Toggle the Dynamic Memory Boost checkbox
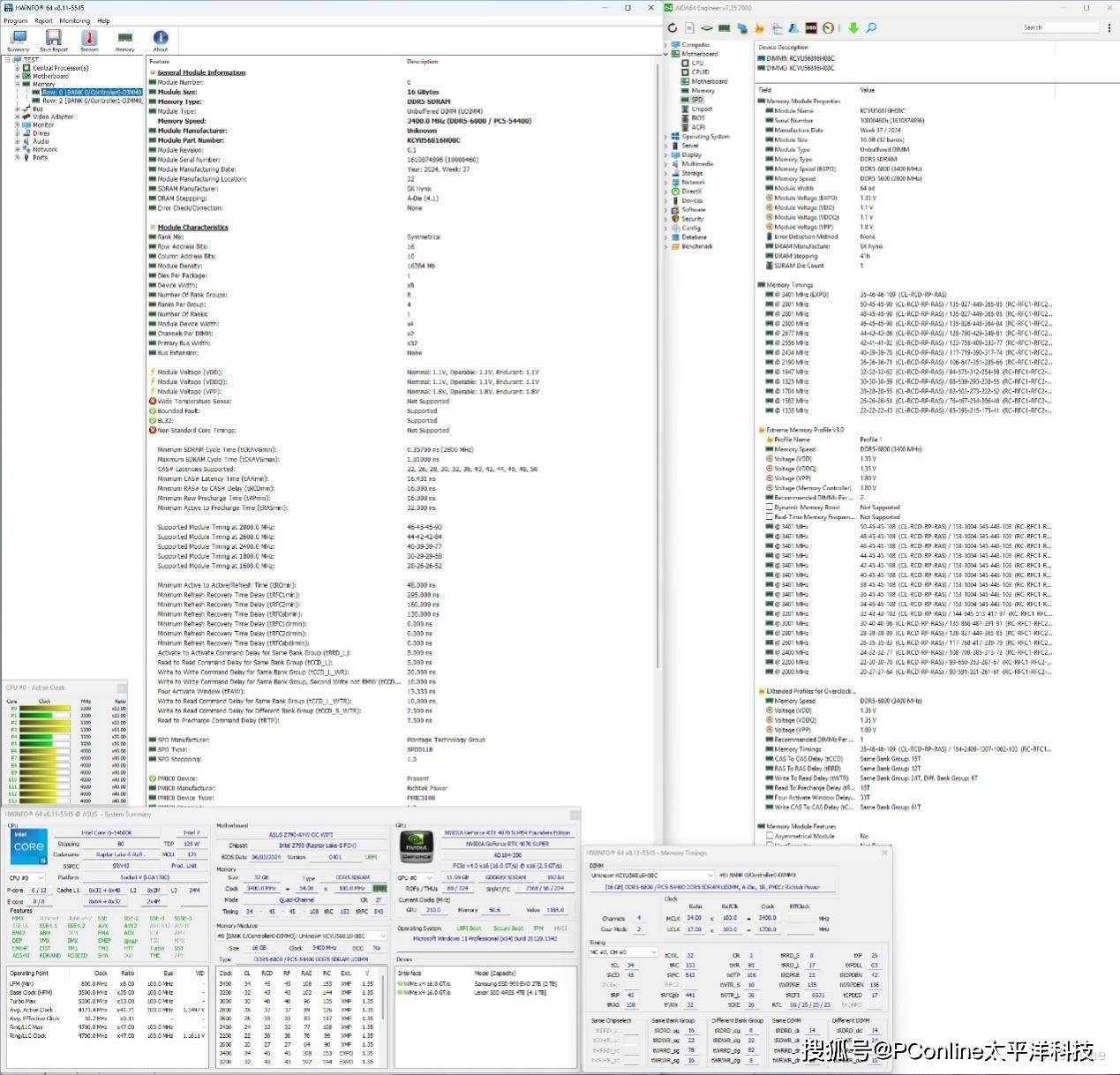This screenshot has height=1075, width=1120. (770, 507)
